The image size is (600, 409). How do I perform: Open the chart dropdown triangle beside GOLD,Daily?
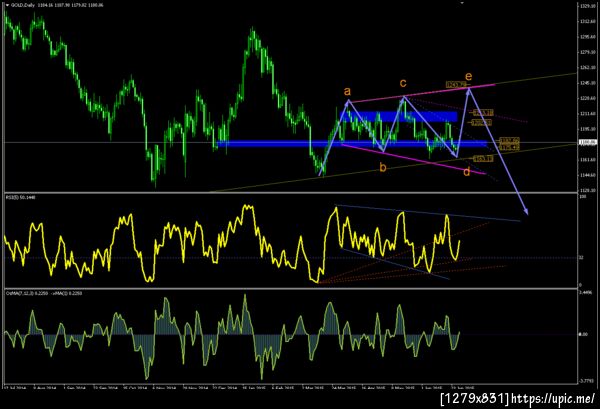(7, 5)
